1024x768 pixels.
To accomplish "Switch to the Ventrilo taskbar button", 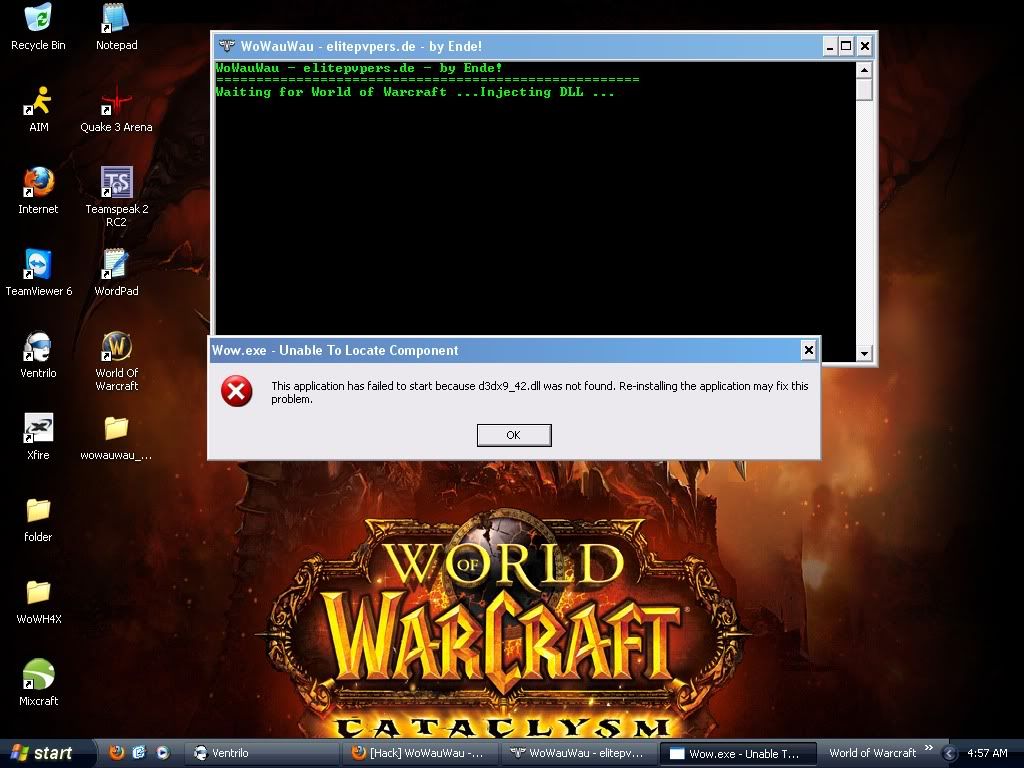I will [x=261, y=753].
